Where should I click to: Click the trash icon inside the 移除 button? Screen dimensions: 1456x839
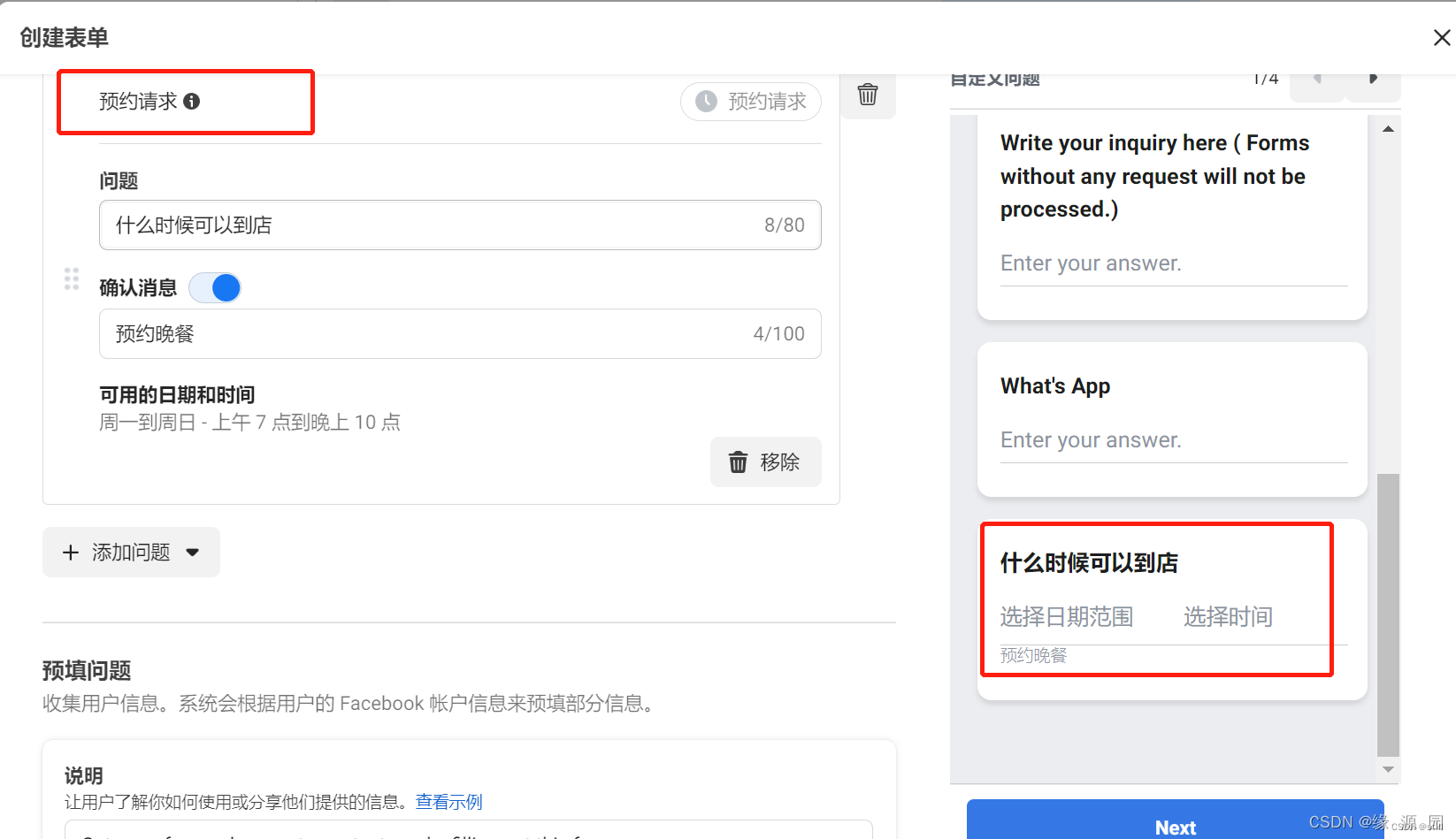pos(739,461)
